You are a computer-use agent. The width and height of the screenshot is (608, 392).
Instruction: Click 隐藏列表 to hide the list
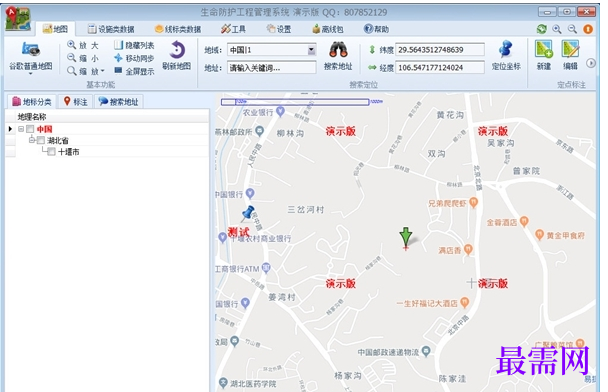tap(134, 45)
